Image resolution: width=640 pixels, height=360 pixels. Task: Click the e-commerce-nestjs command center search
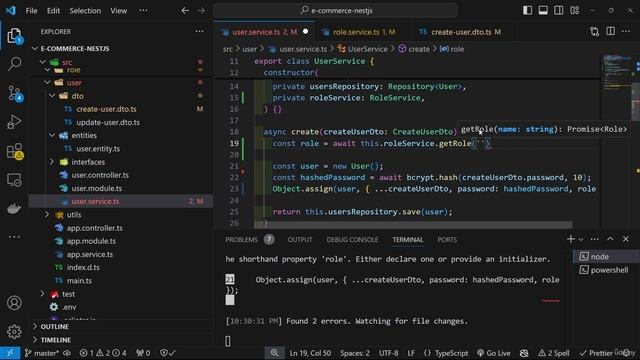(x=336, y=11)
